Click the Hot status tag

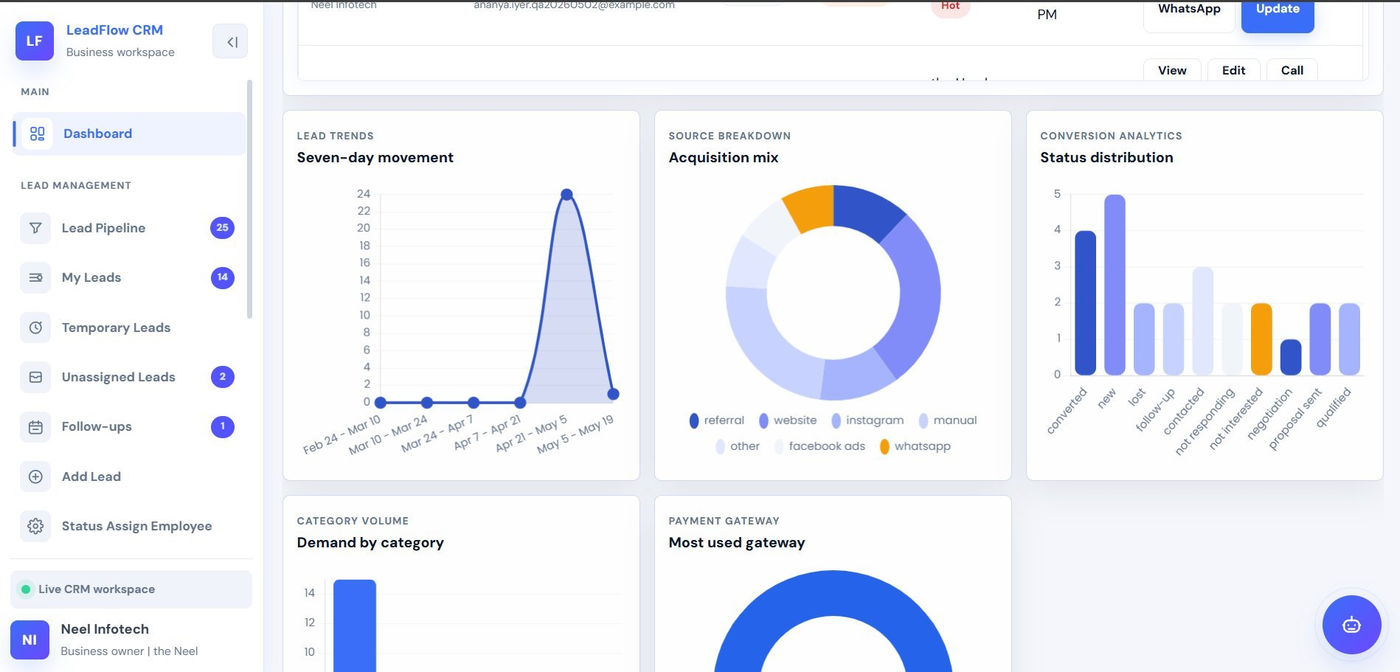pyautogui.click(x=950, y=7)
